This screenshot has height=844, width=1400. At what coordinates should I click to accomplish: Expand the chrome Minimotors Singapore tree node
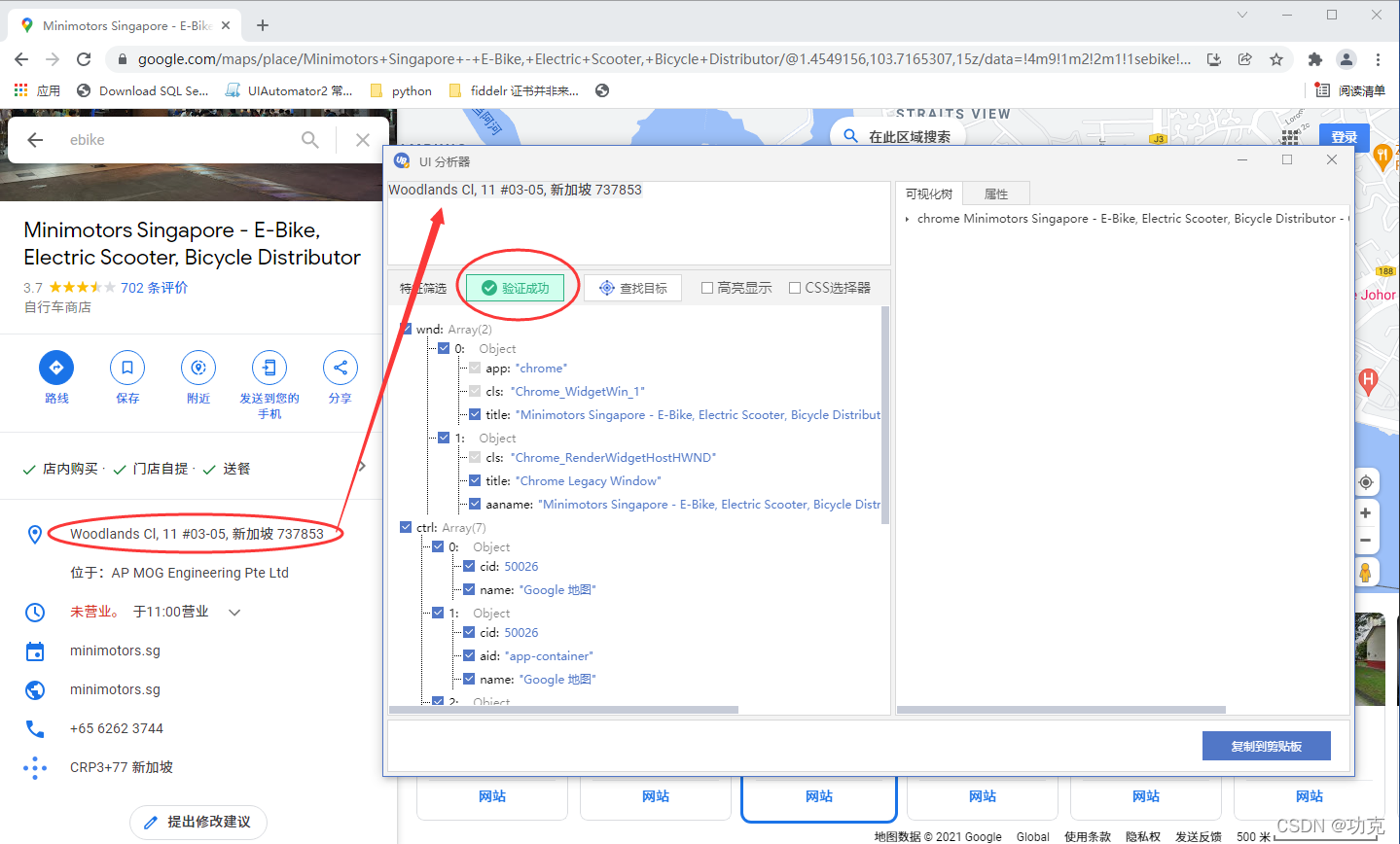(907, 219)
